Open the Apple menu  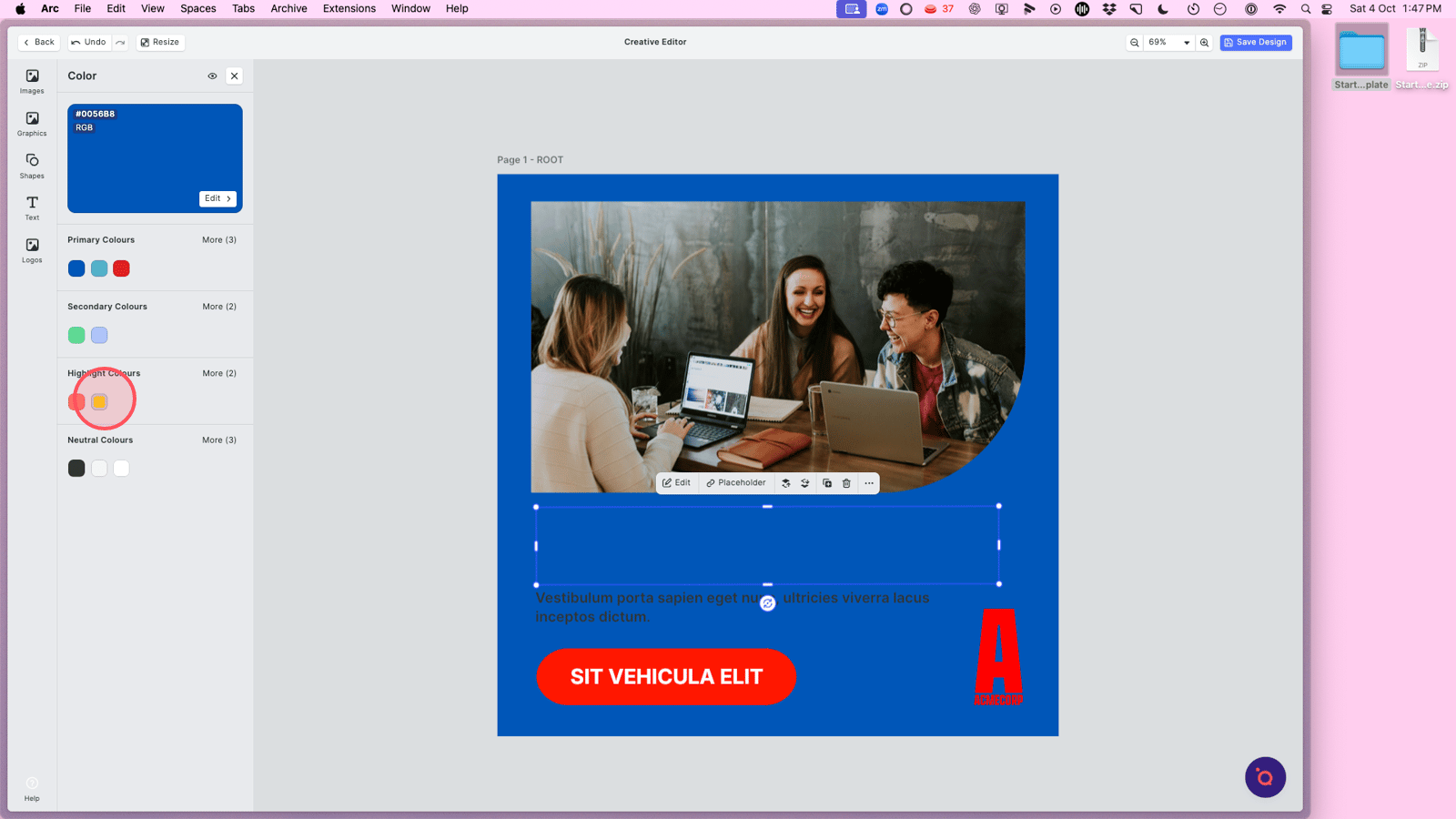coord(20,9)
